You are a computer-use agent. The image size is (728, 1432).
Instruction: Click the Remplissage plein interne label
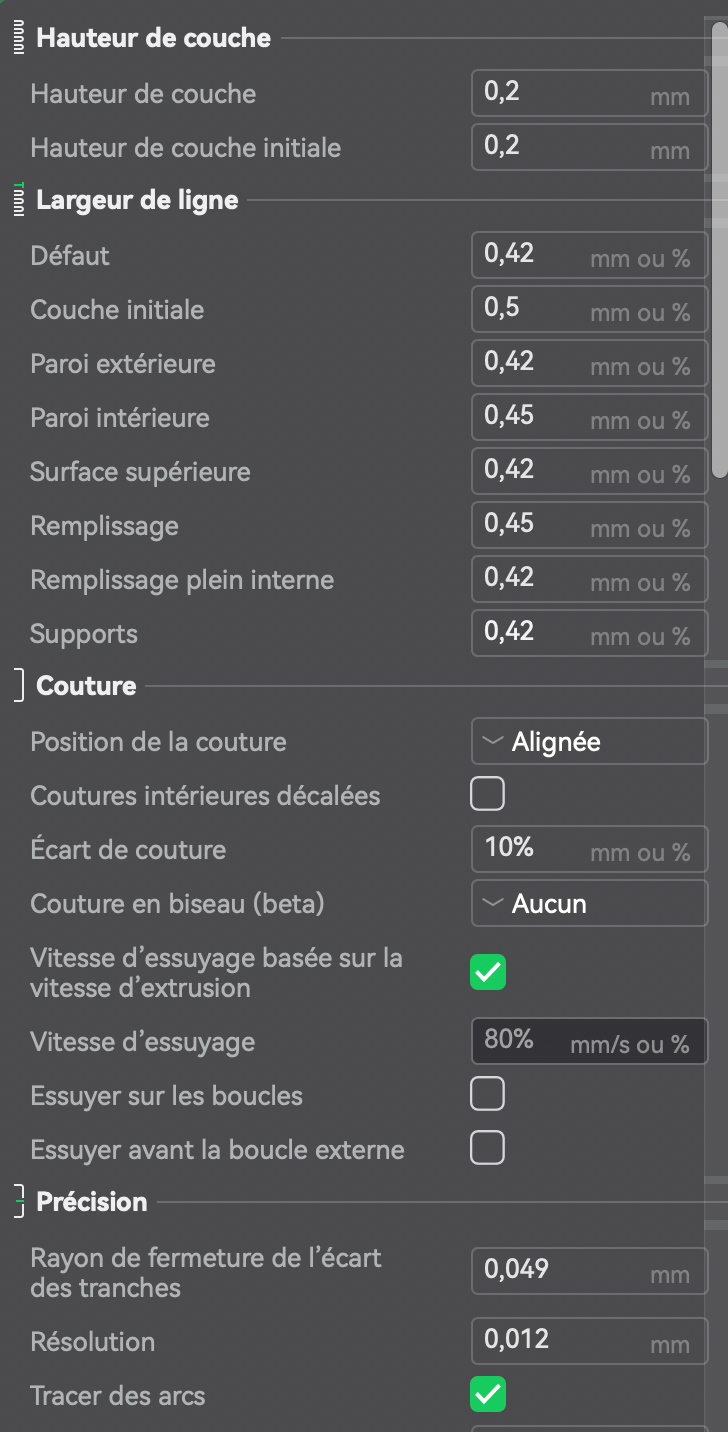[182, 580]
